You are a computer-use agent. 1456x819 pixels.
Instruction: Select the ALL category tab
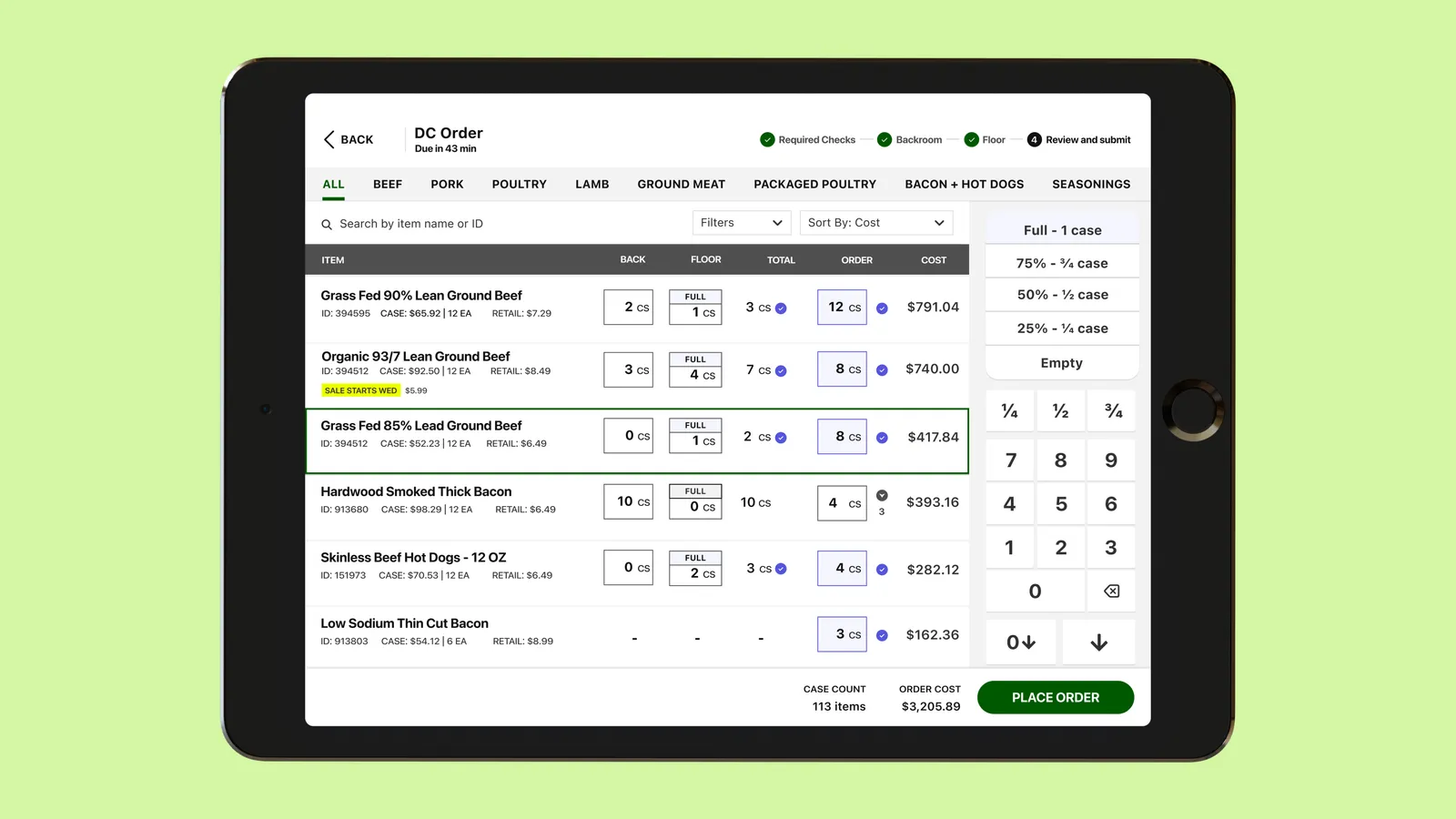click(333, 184)
